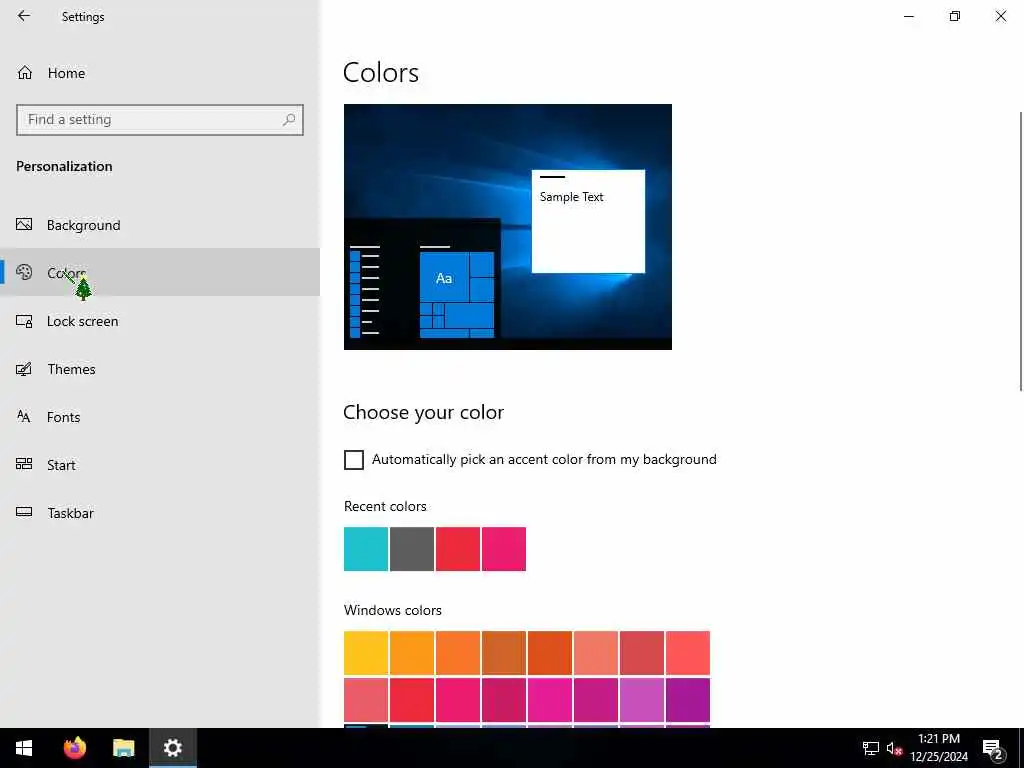Restore down the Settings window

pyautogui.click(x=955, y=16)
